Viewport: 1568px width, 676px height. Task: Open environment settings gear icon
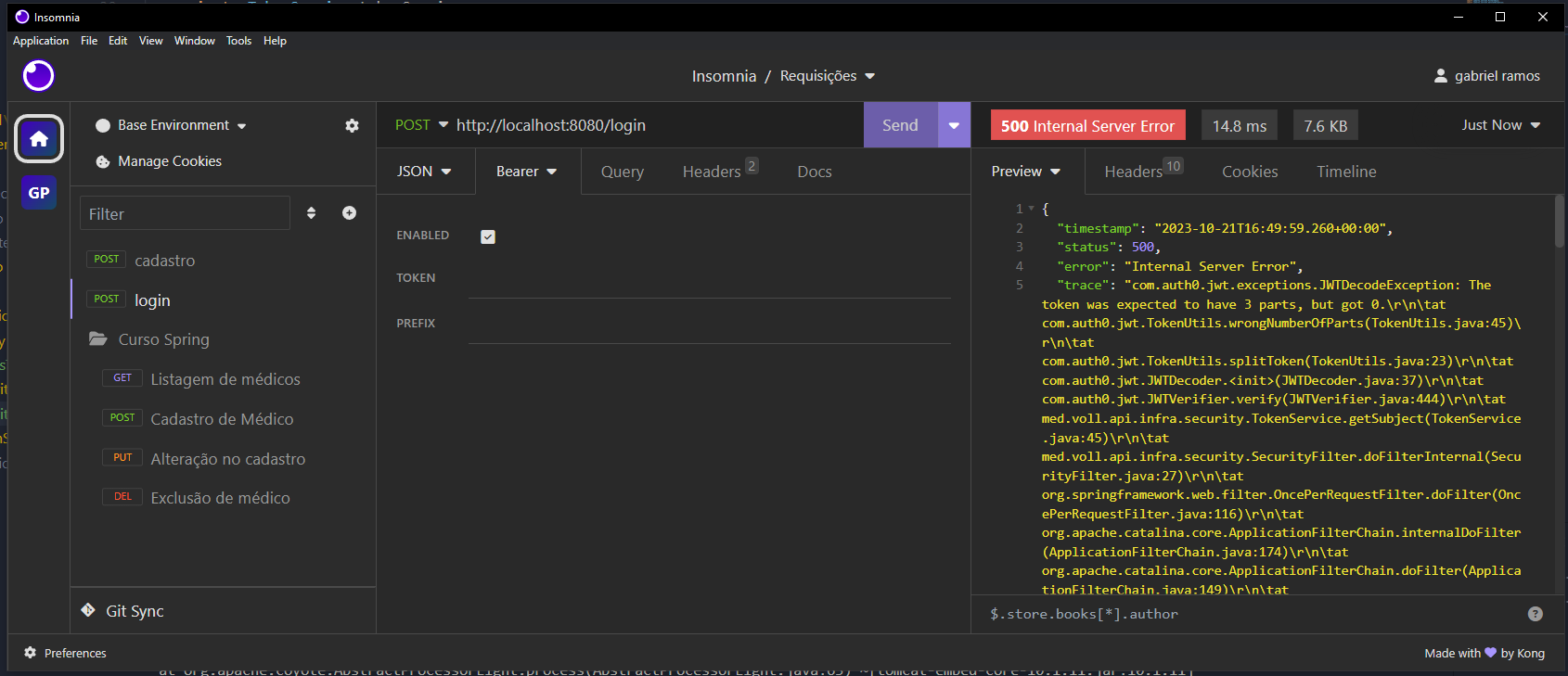352,125
